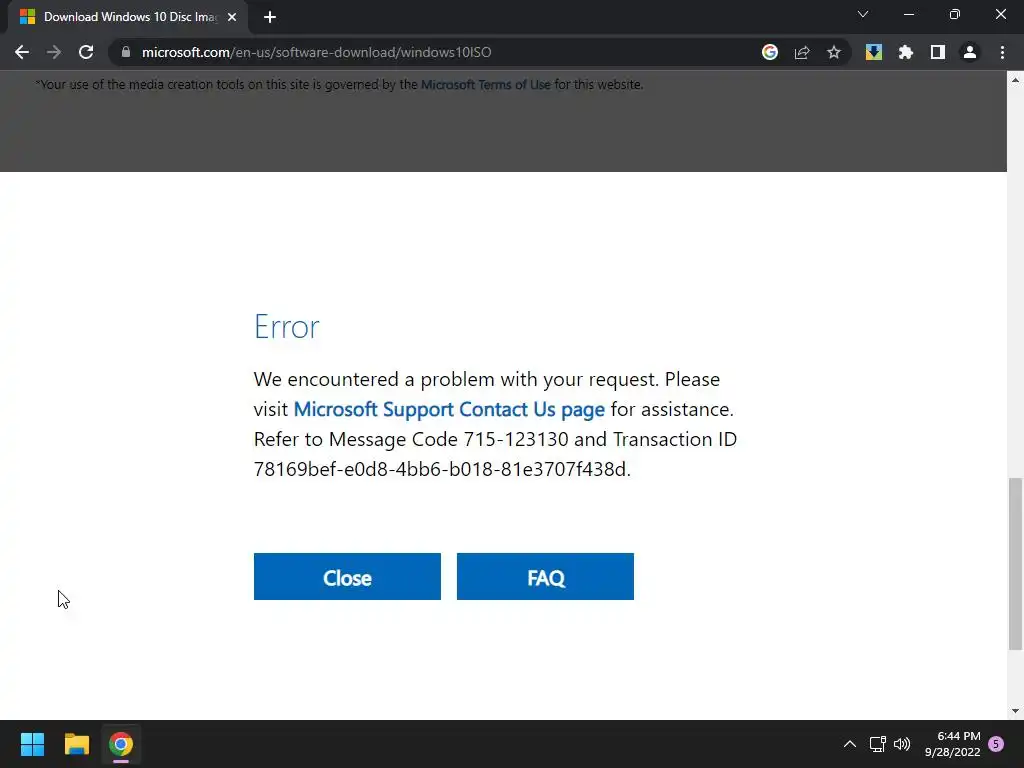The width and height of the screenshot is (1024, 768).
Task: Open the notification badge showing 5
Action: pos(996,744)
